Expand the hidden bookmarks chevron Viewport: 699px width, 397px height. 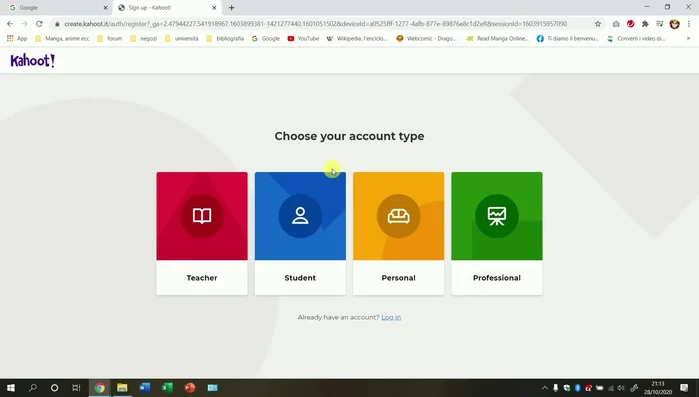(688, 39)
